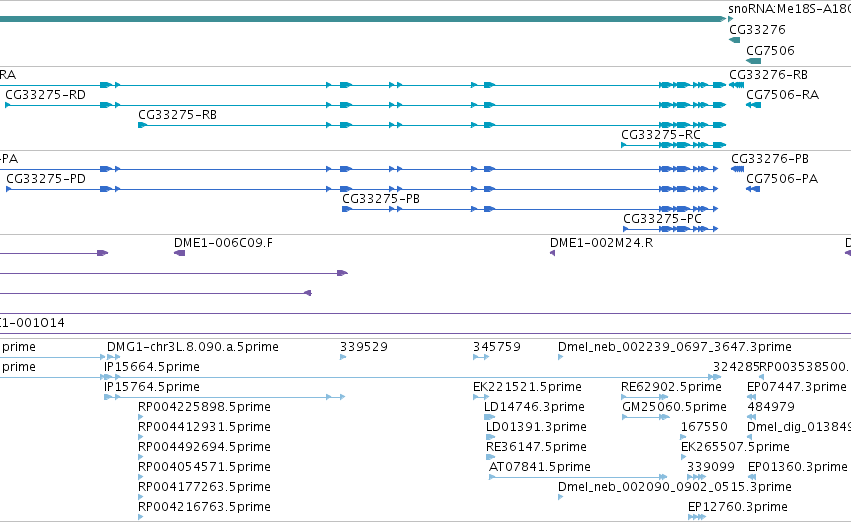Select protein CG33275-PC label
The height and width of the screenshot is (522, 851).
pos(662,219)
